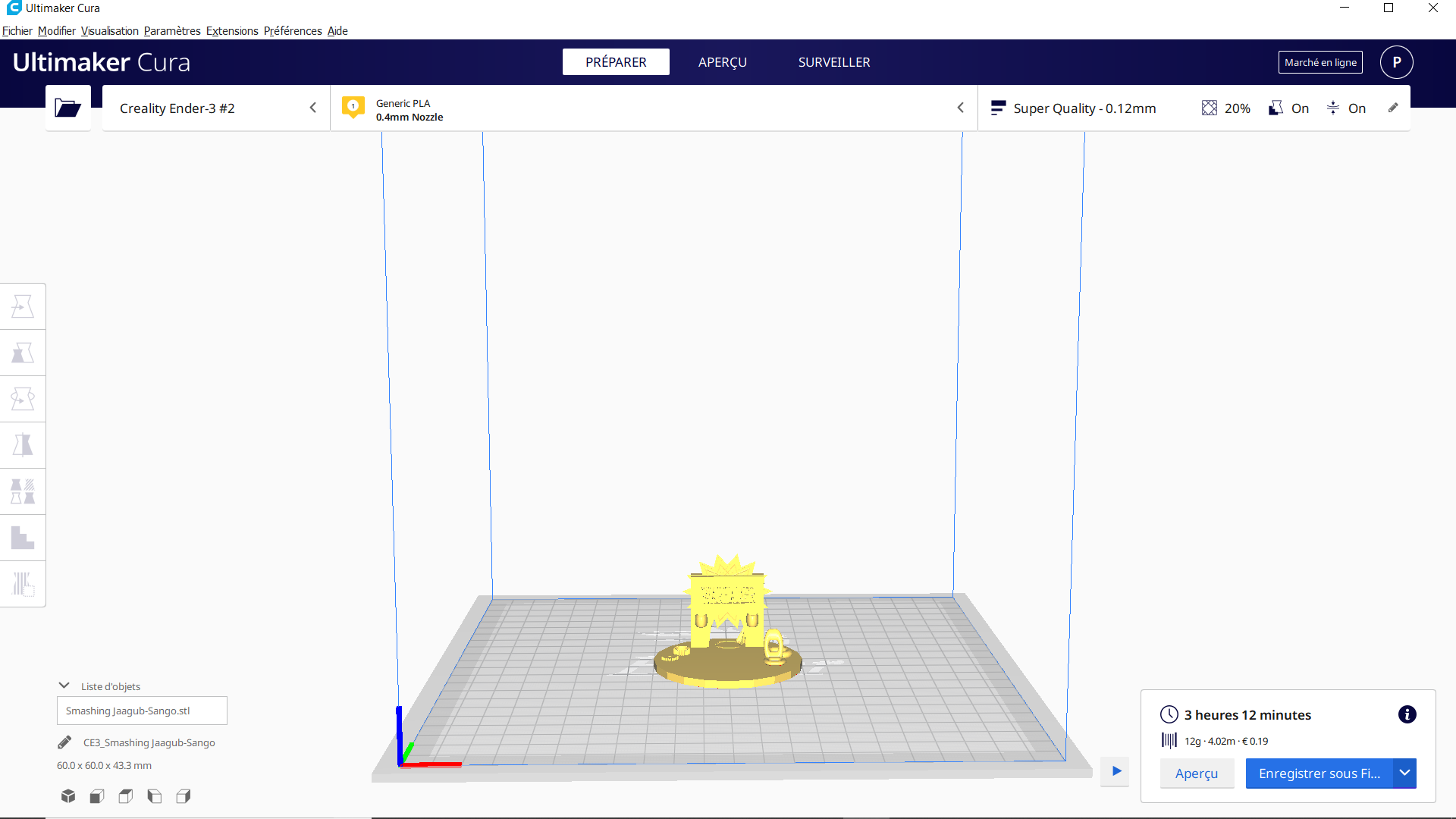Image resolution: width=1456 pixels, height=819 pixels.
Task: Switch to top view cube icon
Action: click(x=126, y=795)
